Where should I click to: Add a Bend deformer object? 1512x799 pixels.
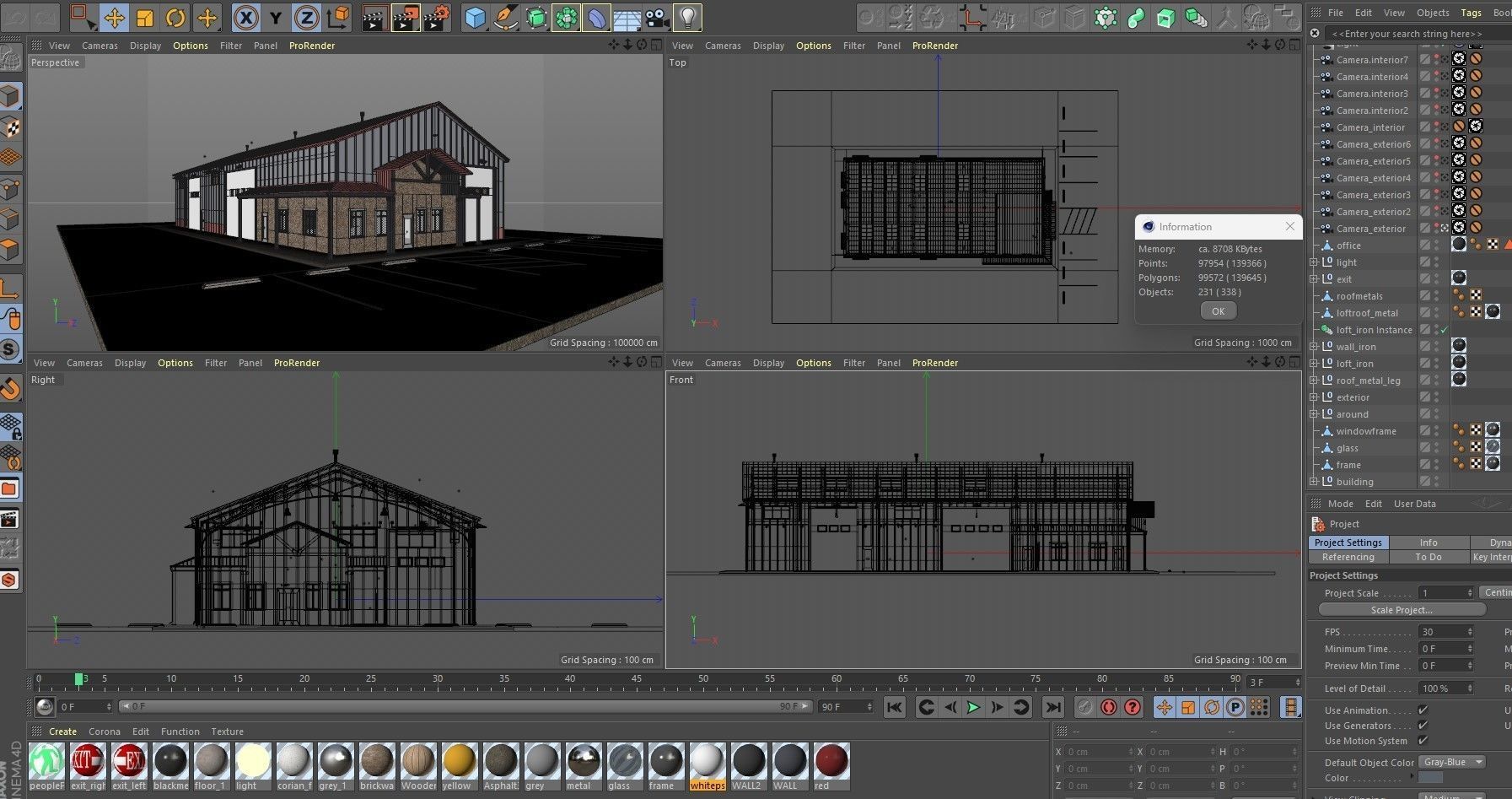click(597, 17)
